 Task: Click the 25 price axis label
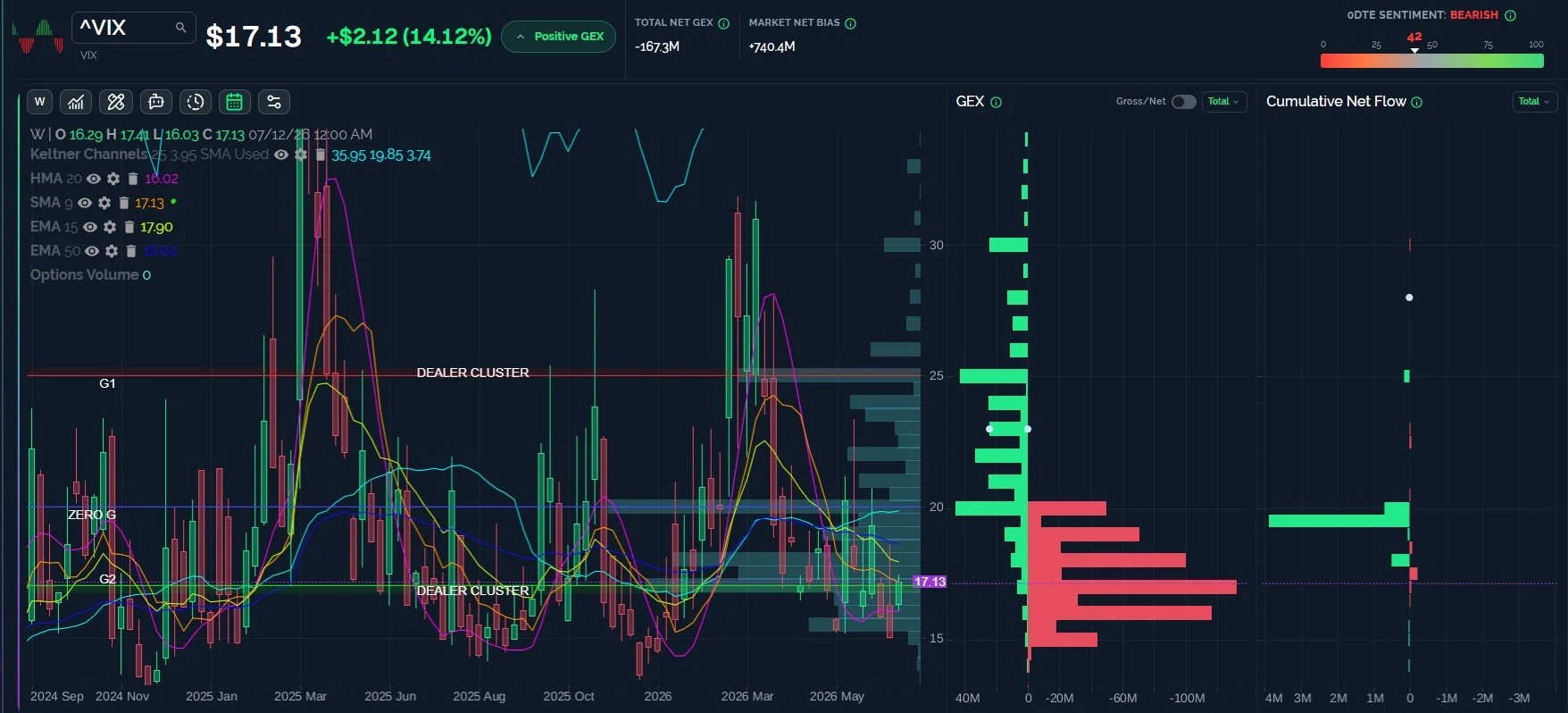coord(936,375)
